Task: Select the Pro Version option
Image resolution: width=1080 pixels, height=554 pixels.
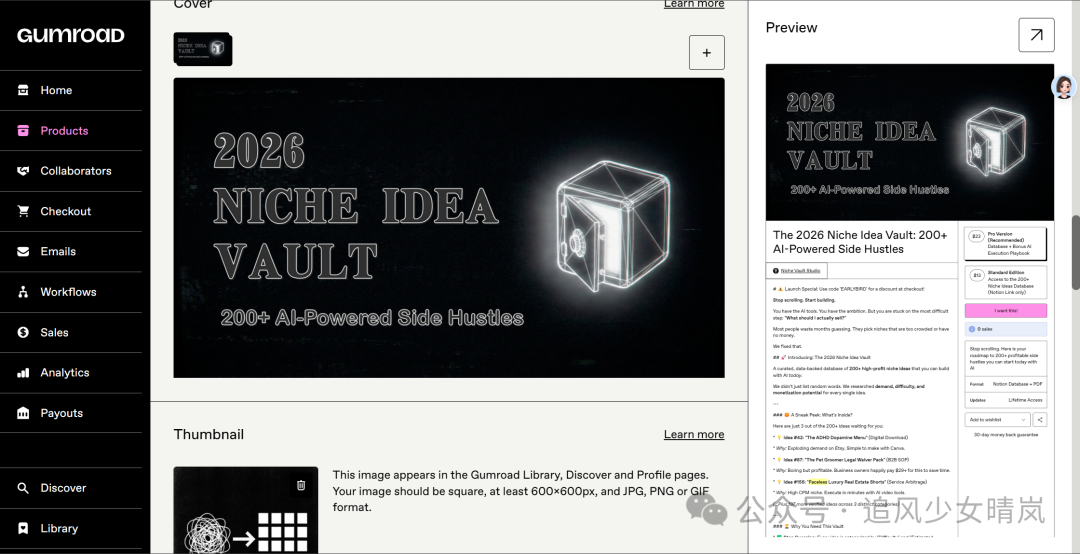Action: click(x=1006, y=244)
